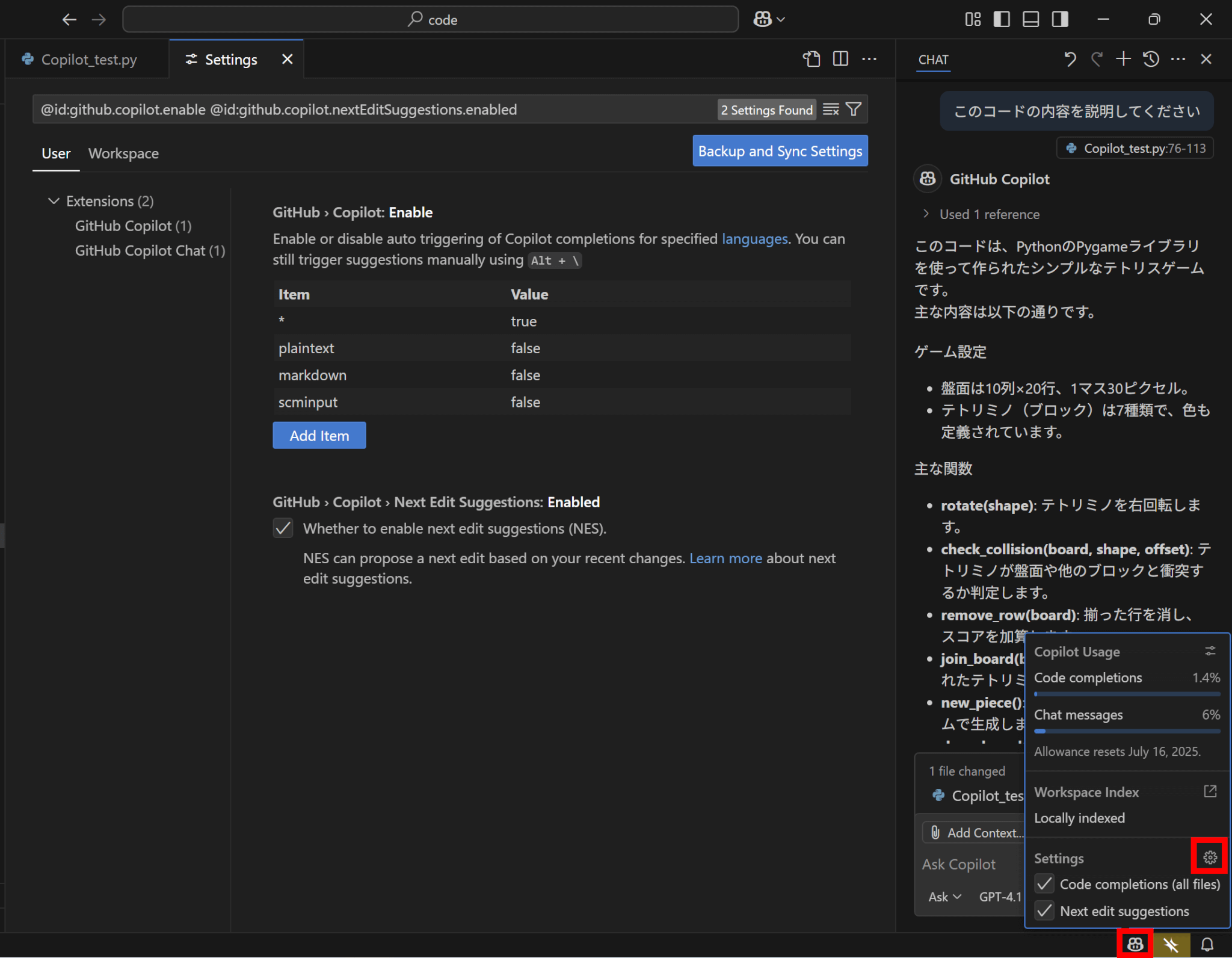Screen dimensions: 1232x958
Task: Click the Code completions usage bar
Action: 1127,694
